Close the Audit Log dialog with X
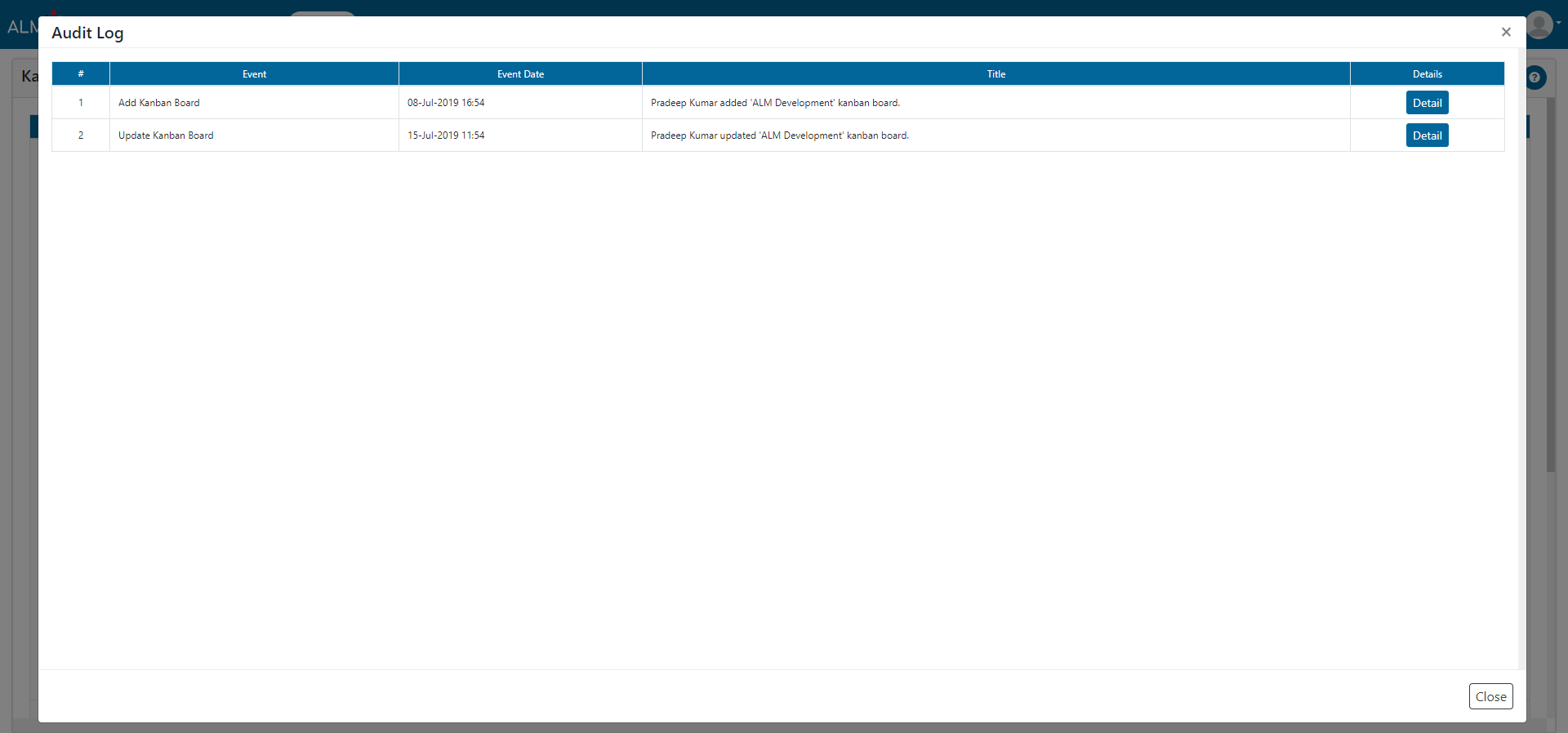The image size is (1568, 733). pyautogui.click(x=1506, y=32)
